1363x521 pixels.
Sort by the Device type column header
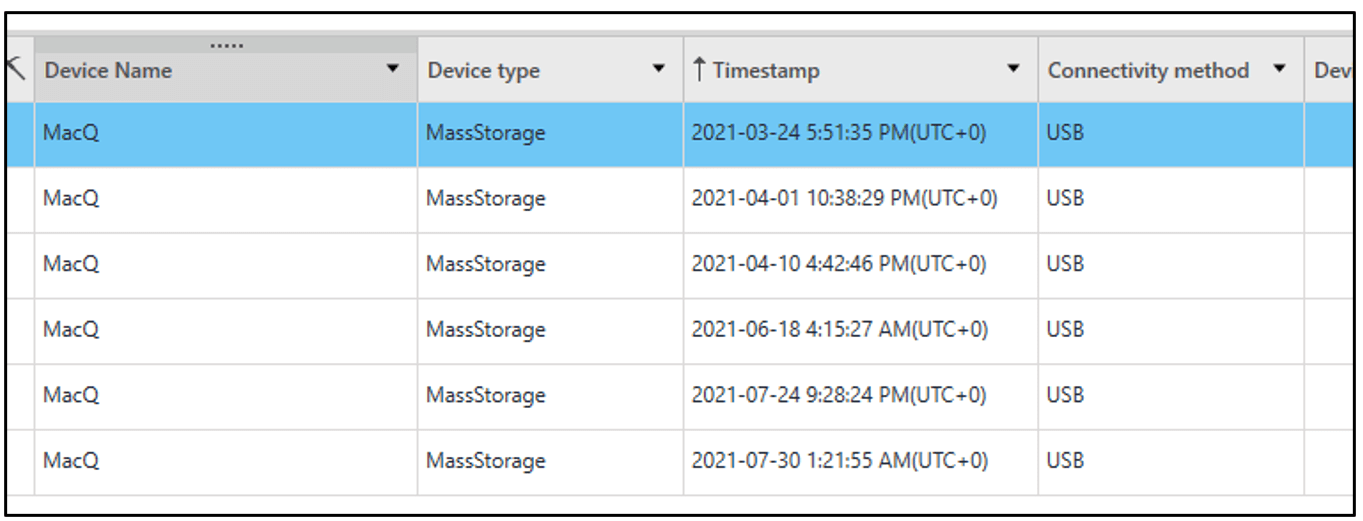484,71
